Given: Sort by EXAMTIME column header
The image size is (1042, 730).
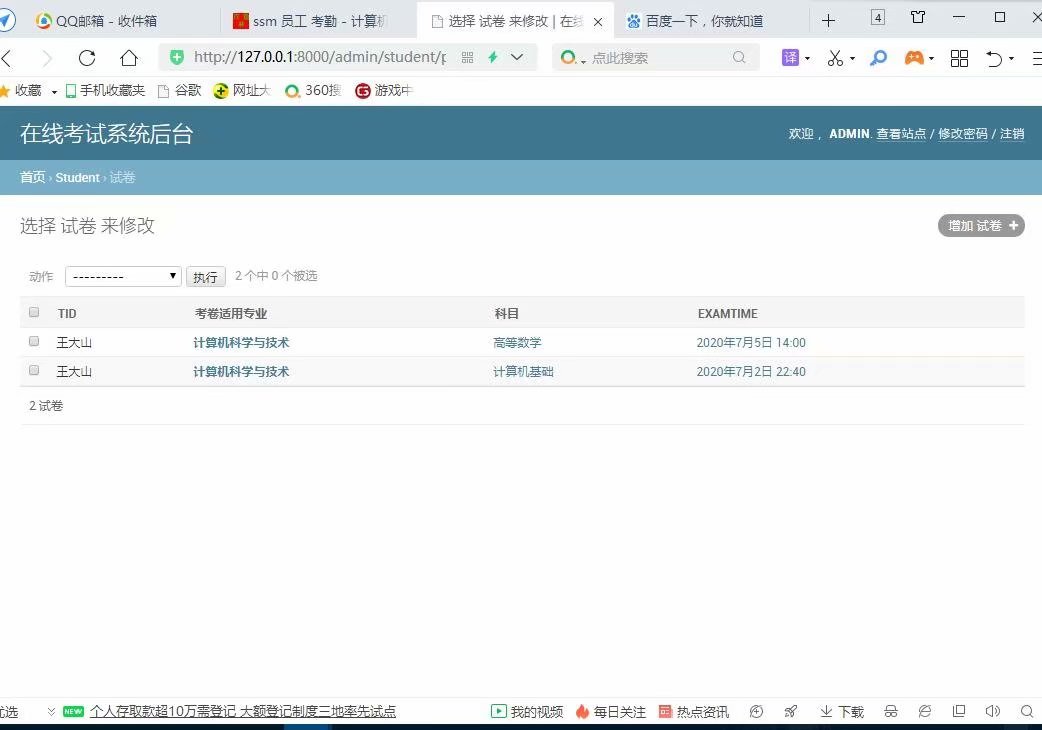Looking at the screenshot, I should tap(728, 314).
